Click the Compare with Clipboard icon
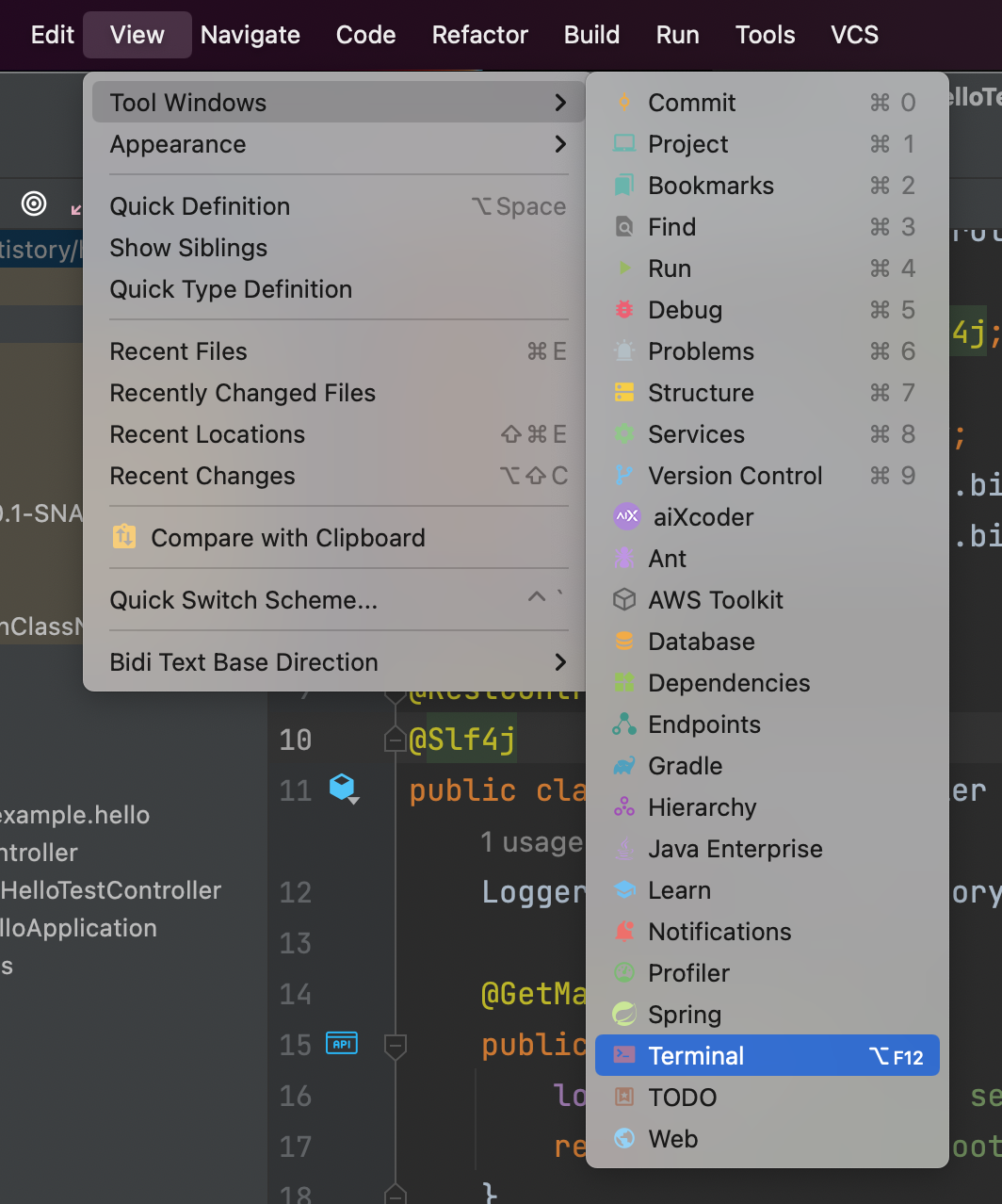The image size is (1002, 1204). coord(124,537)
